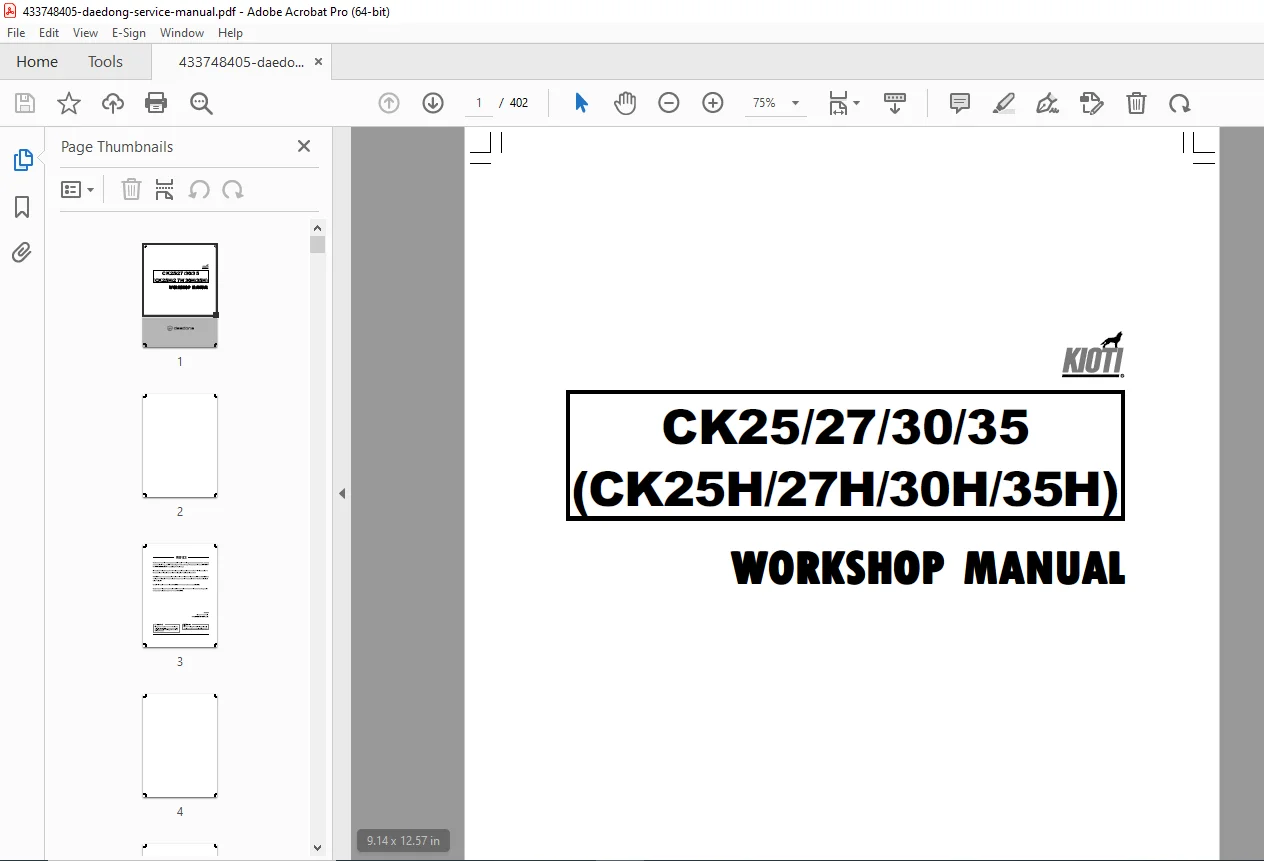Screen dimensions: 1264x861
Task: Click the (CK25H/27H/30H/35H) title line
Action: tap(845, 490)
